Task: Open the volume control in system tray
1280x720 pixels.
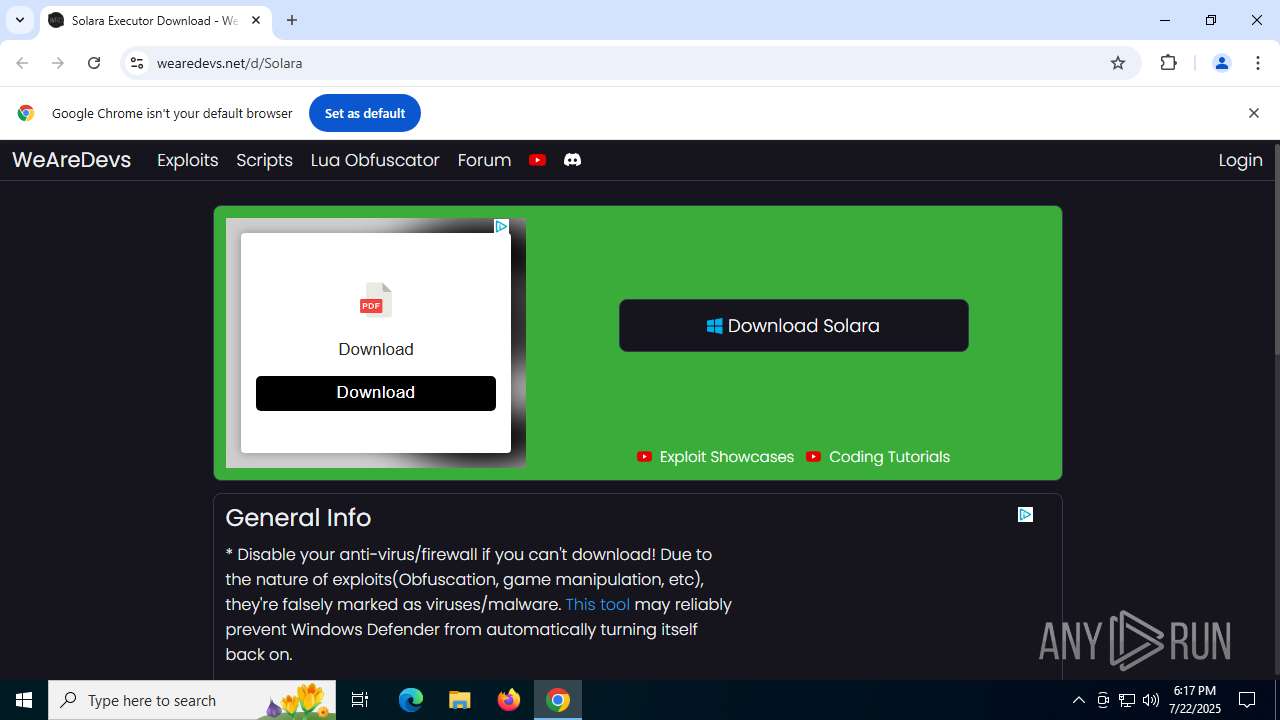Action: [1151, 700]
